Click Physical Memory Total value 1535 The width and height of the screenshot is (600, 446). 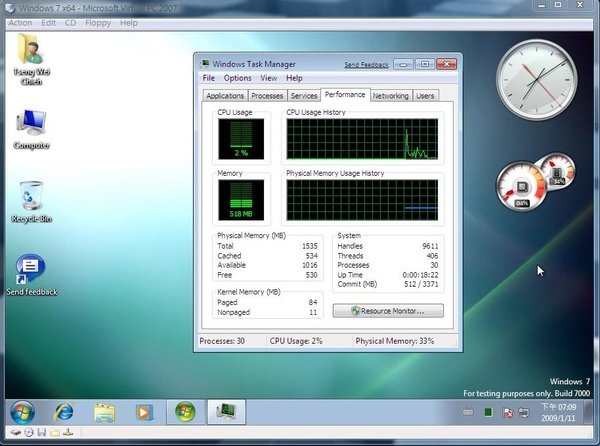pos(310,246)
